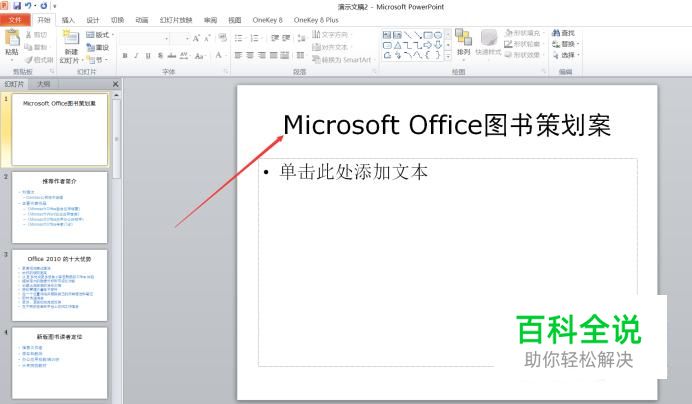The image size is (692, 404).
Task: Open the Section (节) dropdown
Action: [97, 60]
